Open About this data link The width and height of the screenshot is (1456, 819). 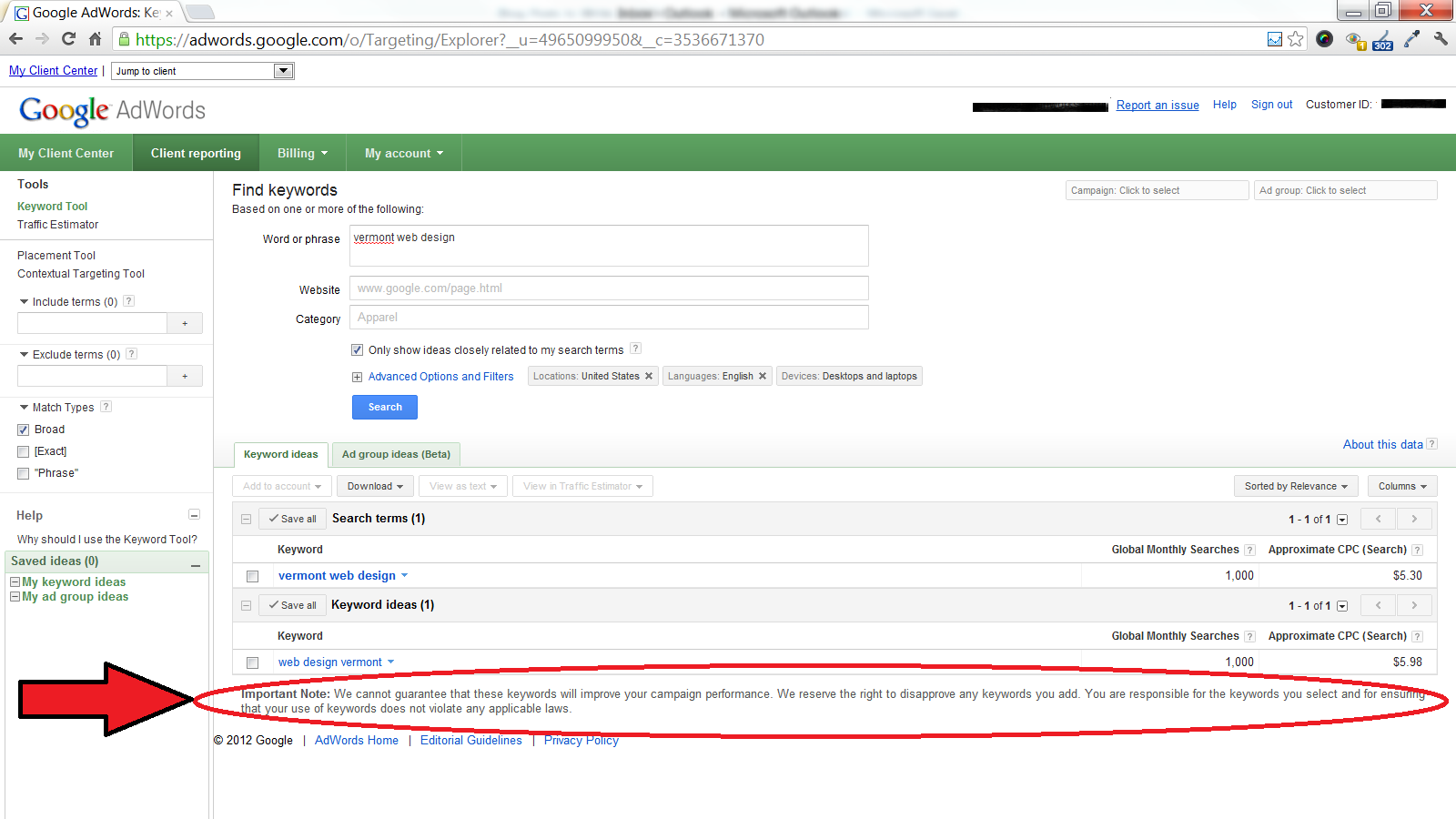(x=1382, y=444)
